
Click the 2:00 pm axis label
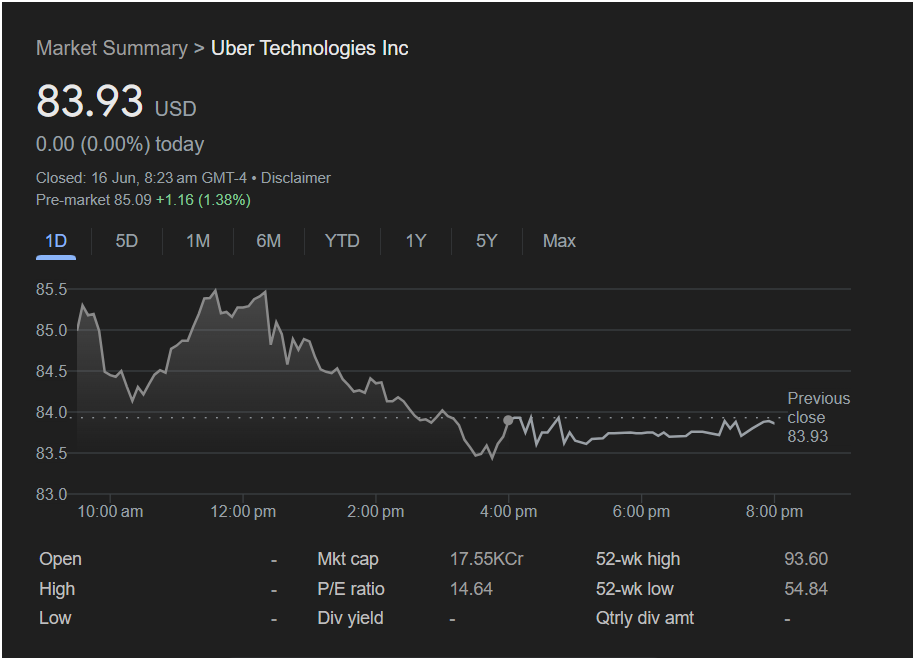point(376,512)
